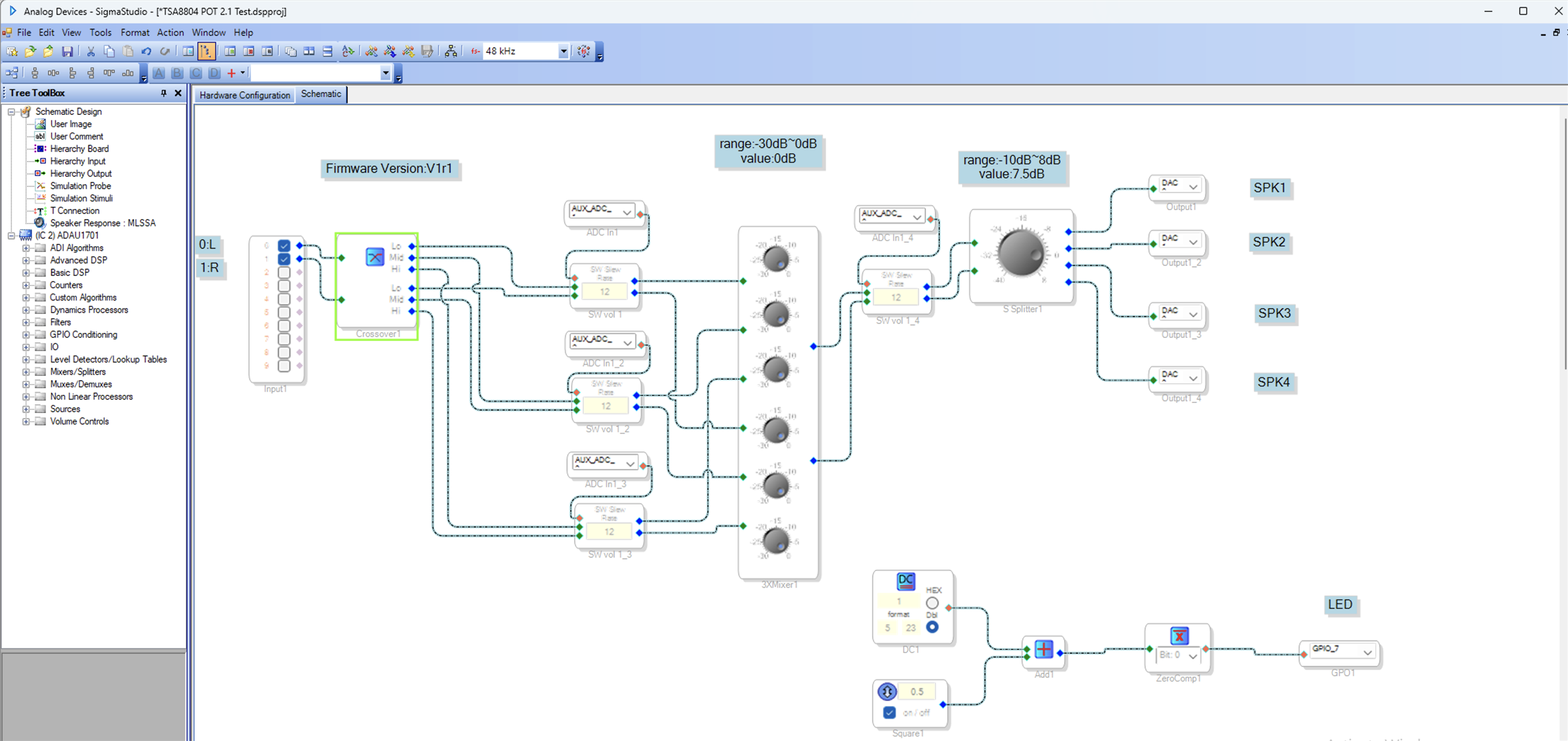Pin the Tree ToolBox panel
This screenshot has width=1568, height=741.
pos(164,93)
